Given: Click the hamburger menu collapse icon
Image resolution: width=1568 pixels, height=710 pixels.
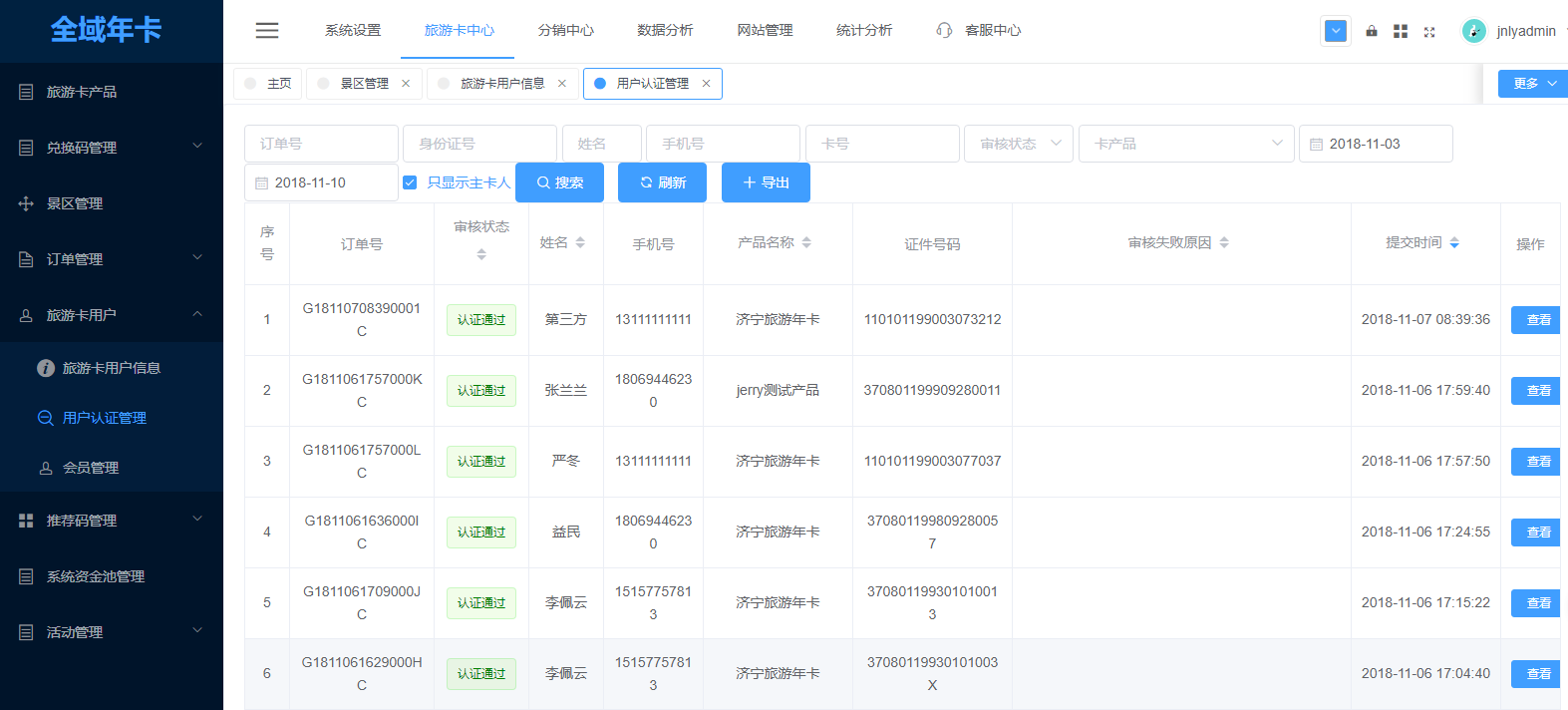Looking at the screenshot, I should click(x=267, y=31).
